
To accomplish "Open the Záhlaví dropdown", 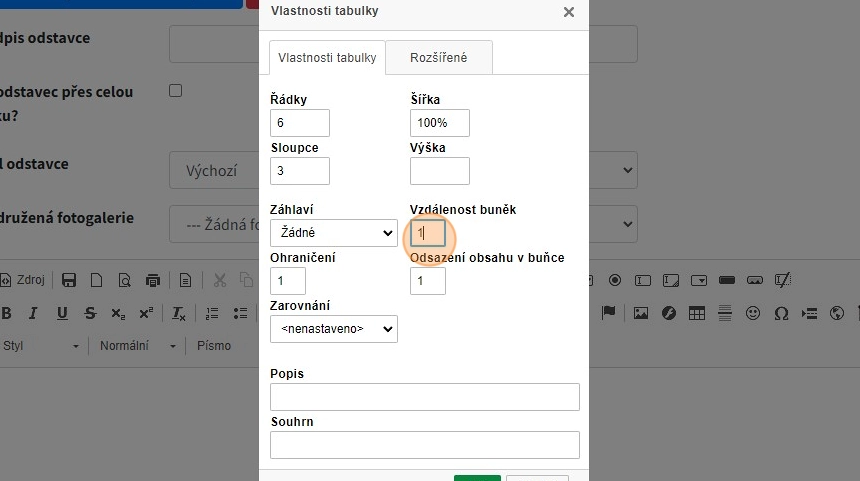I will (x=333, y=233).
